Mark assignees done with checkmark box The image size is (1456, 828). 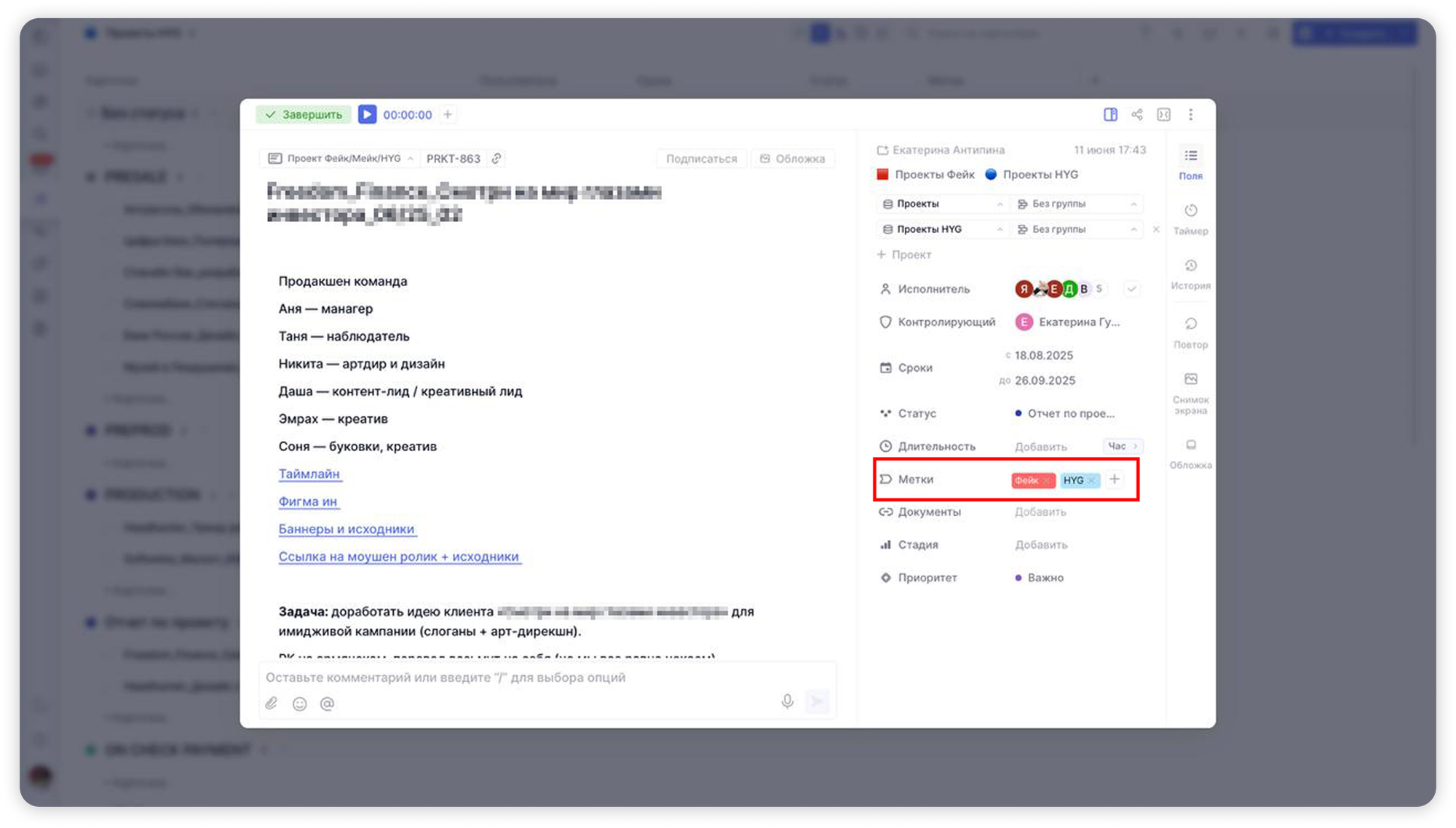pos(1131,289)
